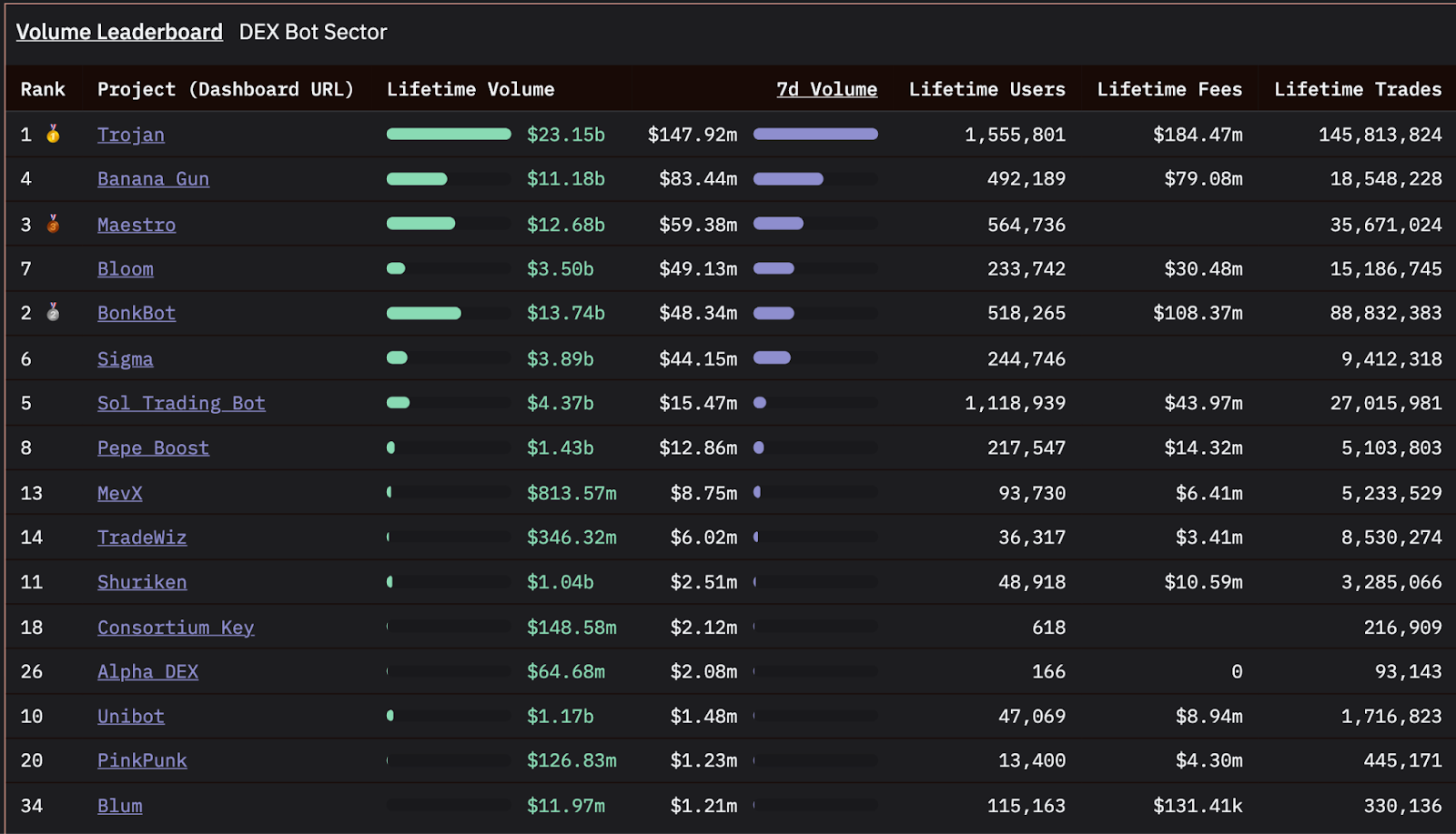
Task: Click BonkBot's green lifetime volume bar
Action: (424, 313)
